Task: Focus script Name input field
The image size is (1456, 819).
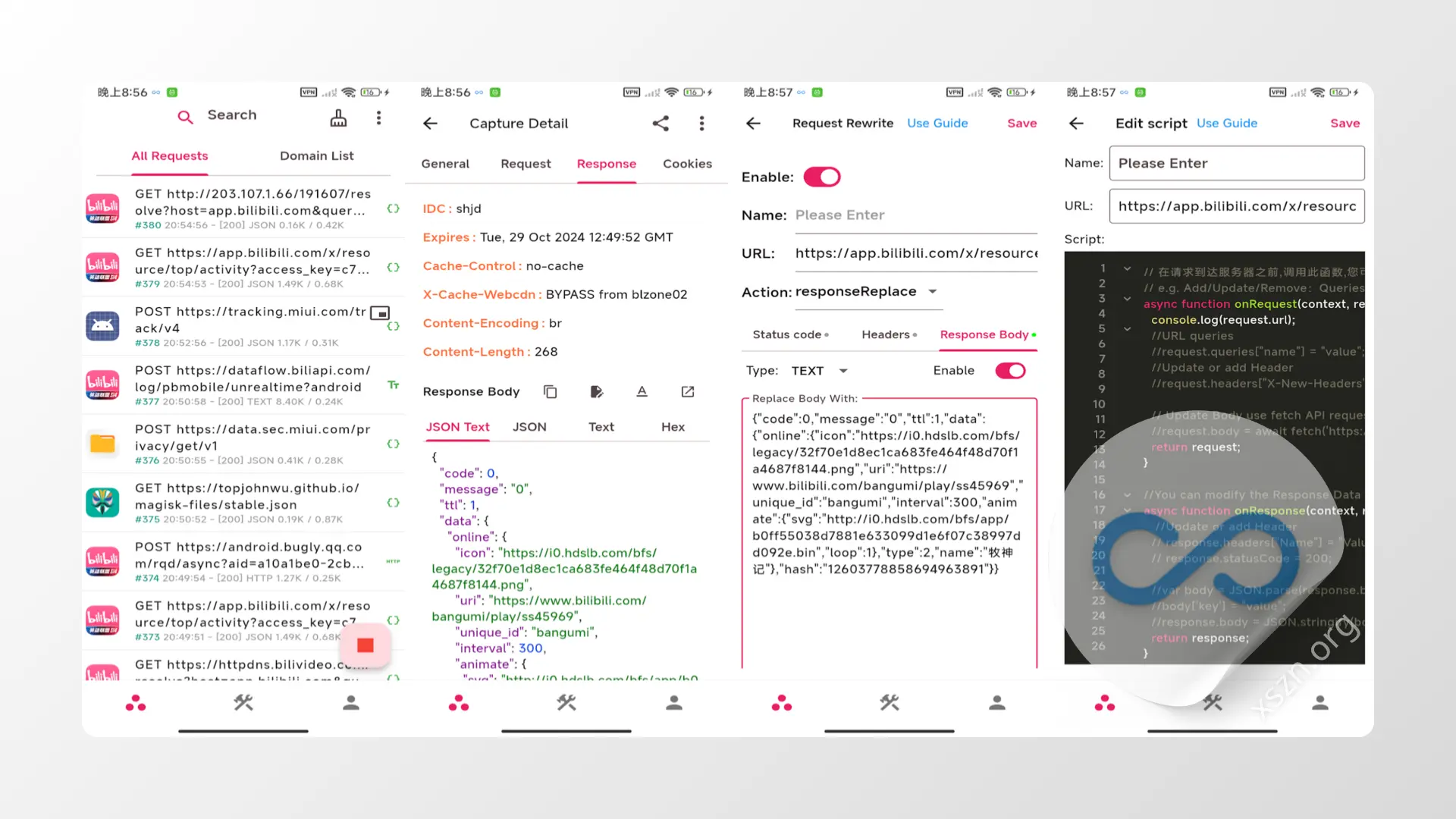Action: click(x=1237, y=163)
